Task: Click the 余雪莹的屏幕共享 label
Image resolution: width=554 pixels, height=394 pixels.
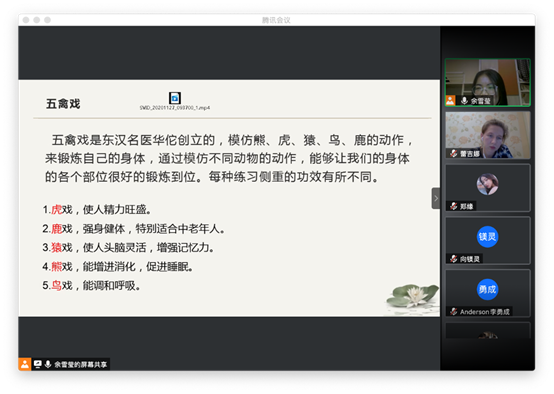Action: point(81,364)
